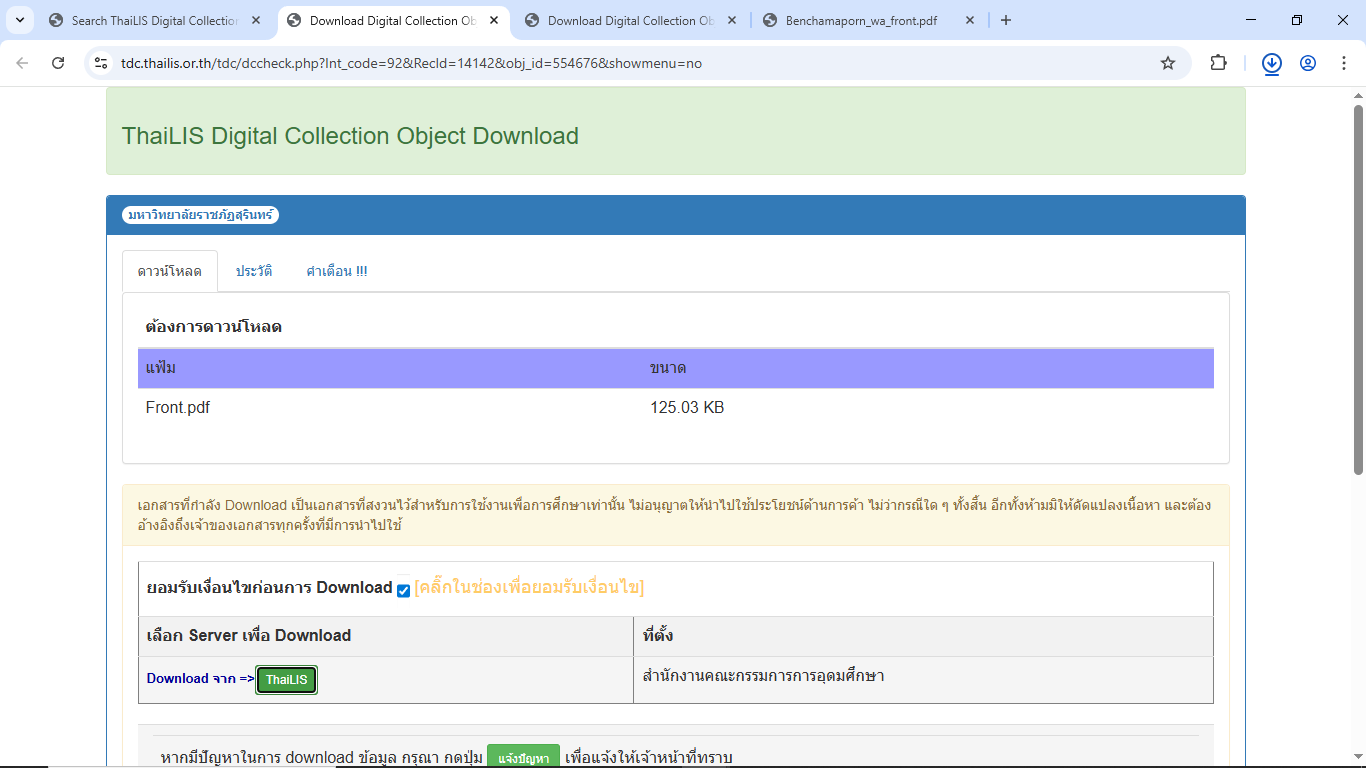Open the Chrome tab search dropdown arrow
The width and height of the screenshot is (1366, 768).
click(20, 20)
